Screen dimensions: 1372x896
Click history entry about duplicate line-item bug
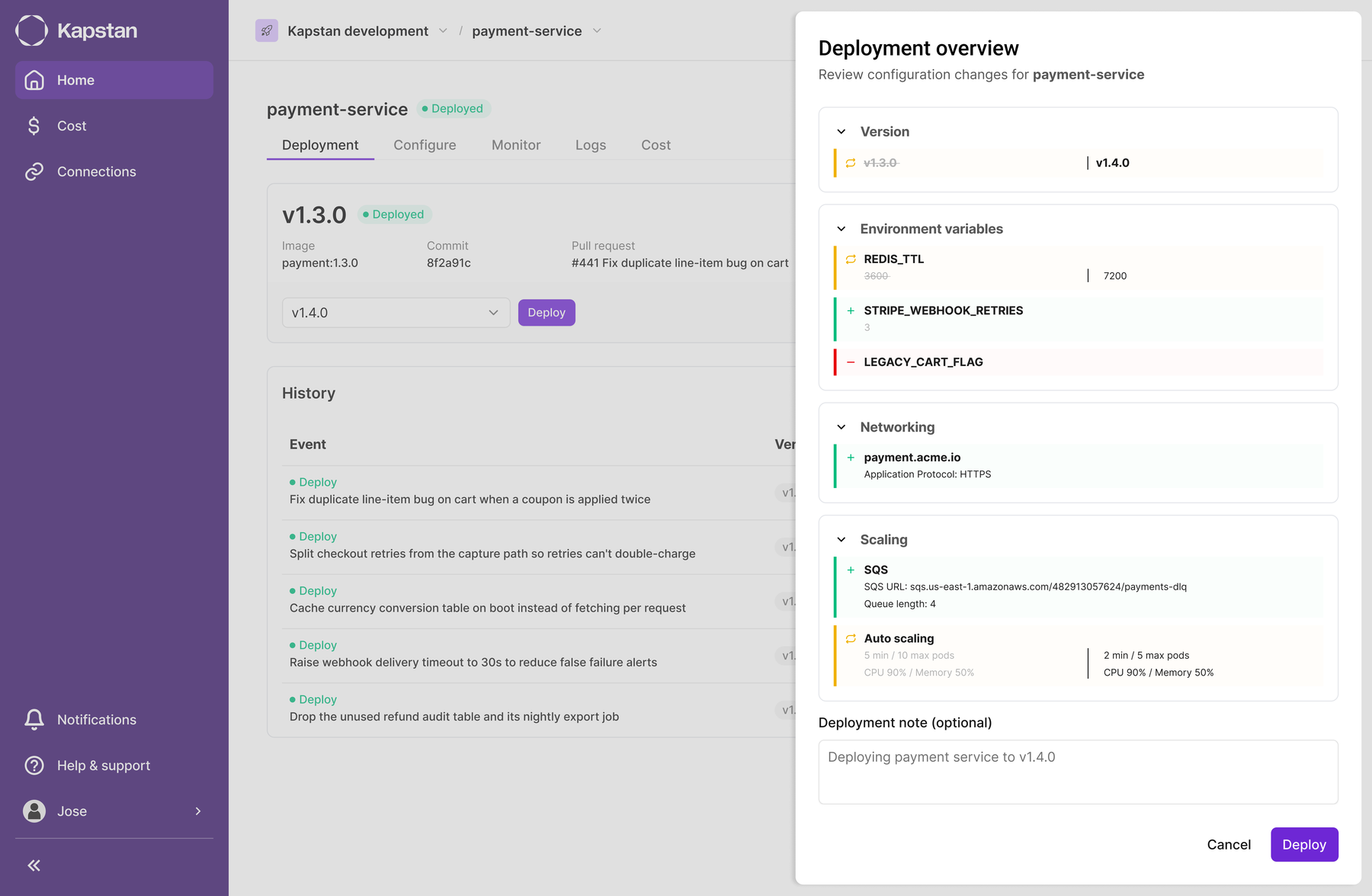coord(470,499)
